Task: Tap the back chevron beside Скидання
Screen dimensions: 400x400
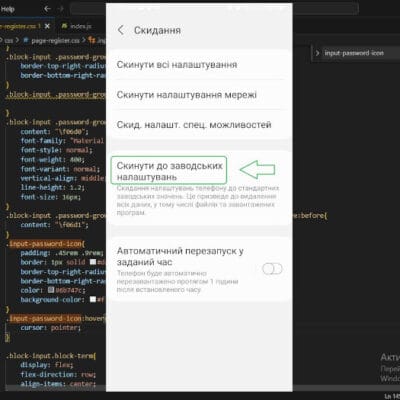Action: tap(121, 30)
